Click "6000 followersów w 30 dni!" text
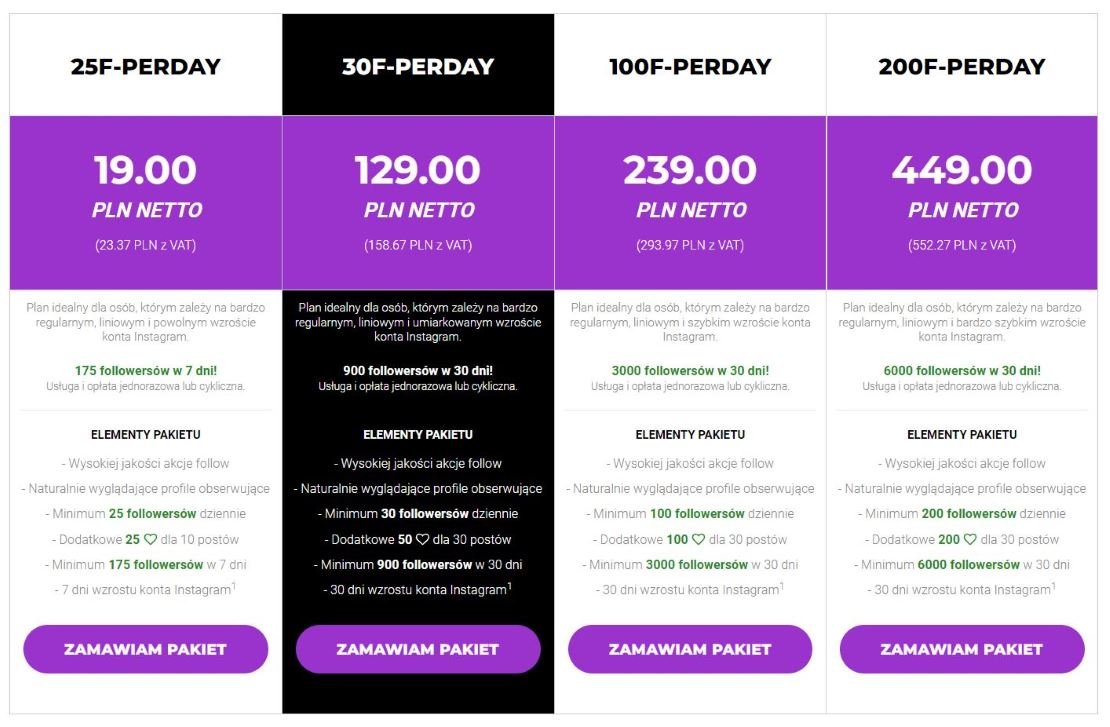The image size is (1110, 727). coord(962,370)
